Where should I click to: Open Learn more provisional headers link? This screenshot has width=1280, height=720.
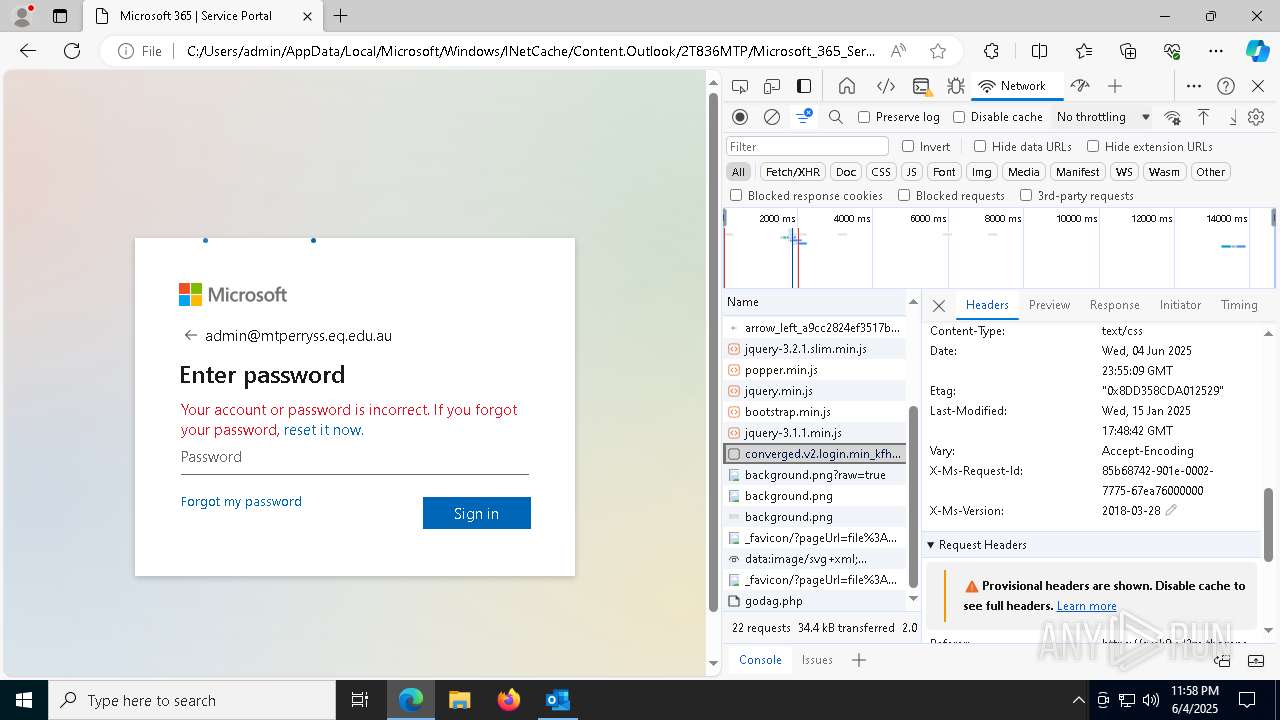coord(1086,606)
